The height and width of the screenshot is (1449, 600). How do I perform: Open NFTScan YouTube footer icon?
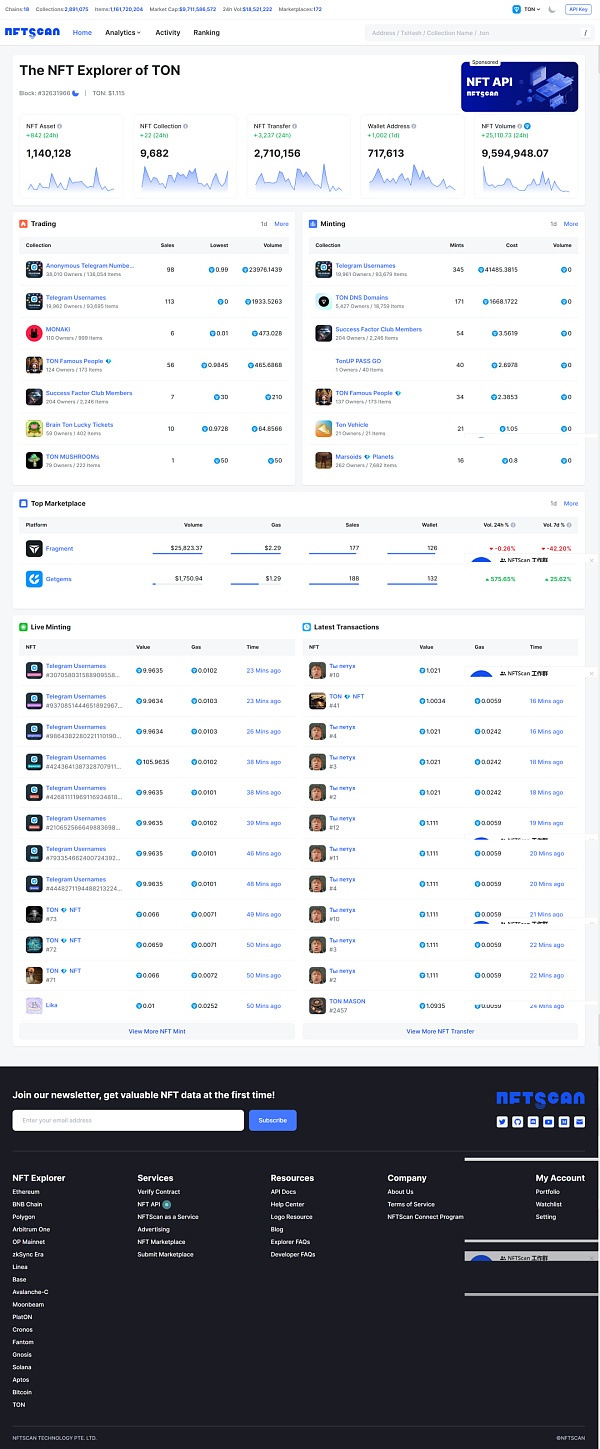click(x=548, y=1122)
